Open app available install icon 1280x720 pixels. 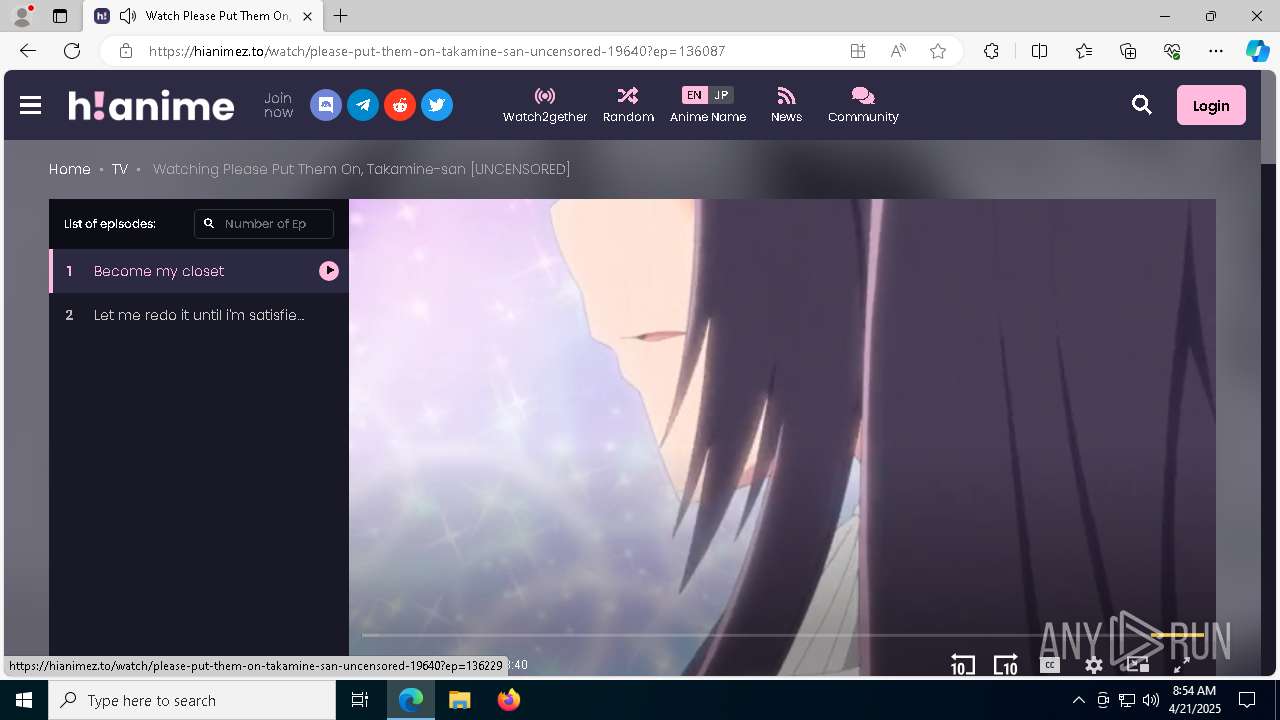[858, 51]
